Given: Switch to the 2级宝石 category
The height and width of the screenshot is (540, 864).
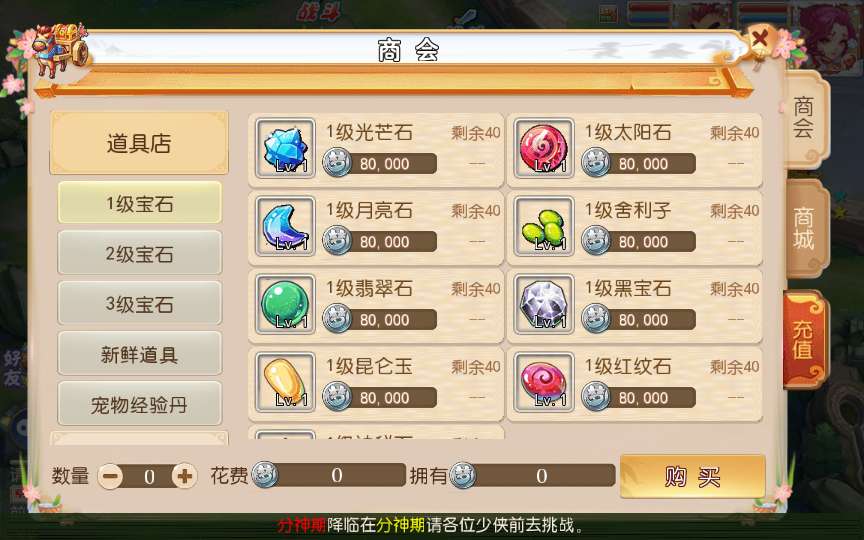Looking at the screenshot, I should [x=139, y=253].
